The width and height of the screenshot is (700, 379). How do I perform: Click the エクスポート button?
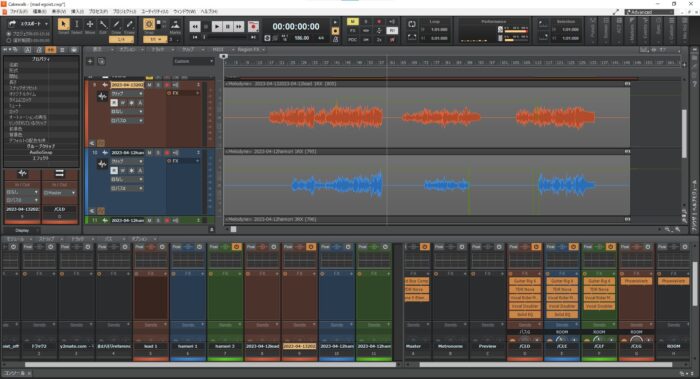(x=25, y=24)
